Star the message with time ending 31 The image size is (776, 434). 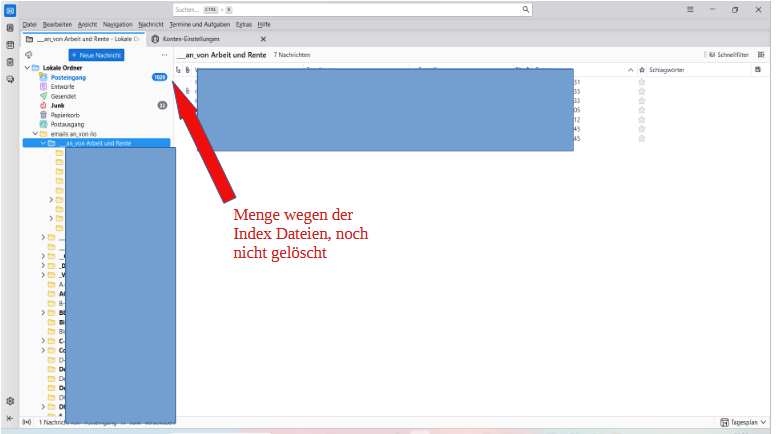(642, 82)
